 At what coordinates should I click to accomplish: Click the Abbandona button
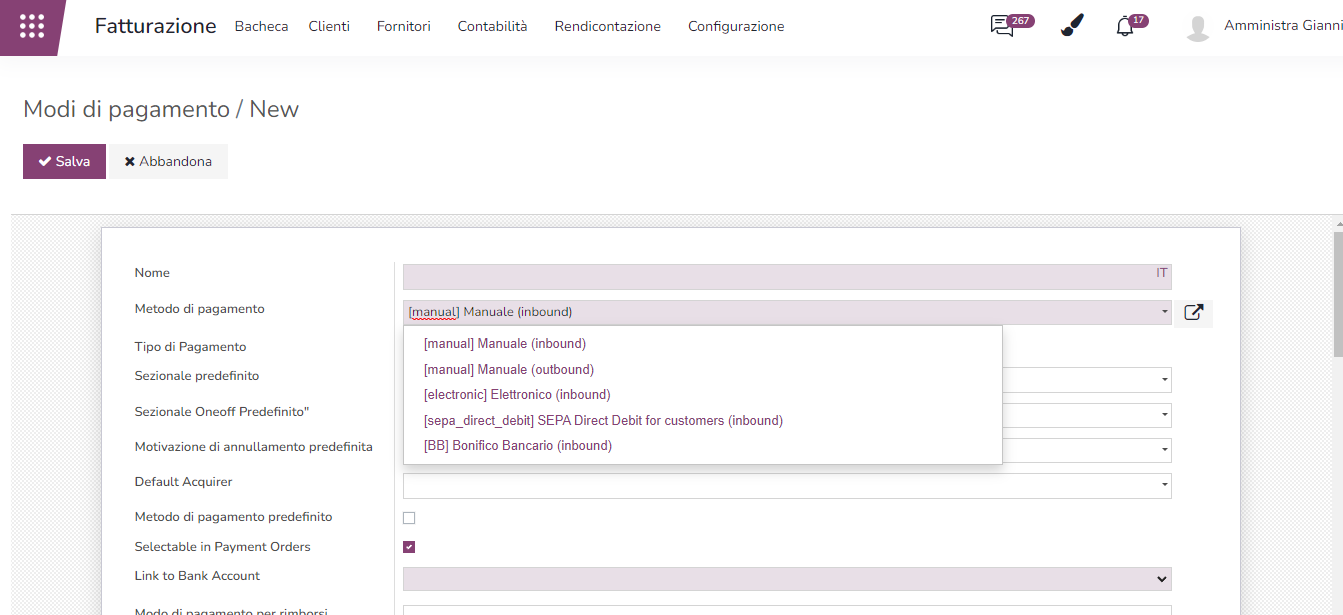coord(168,161)
